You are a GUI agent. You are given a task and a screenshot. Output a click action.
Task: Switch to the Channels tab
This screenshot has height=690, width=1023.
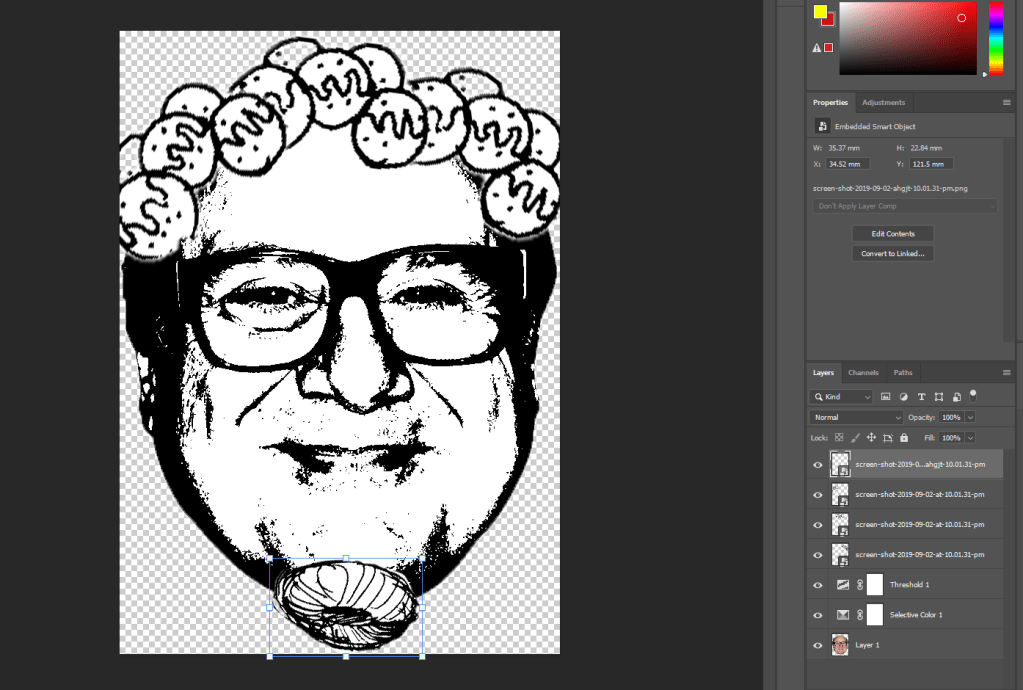[x=863, y=373]
